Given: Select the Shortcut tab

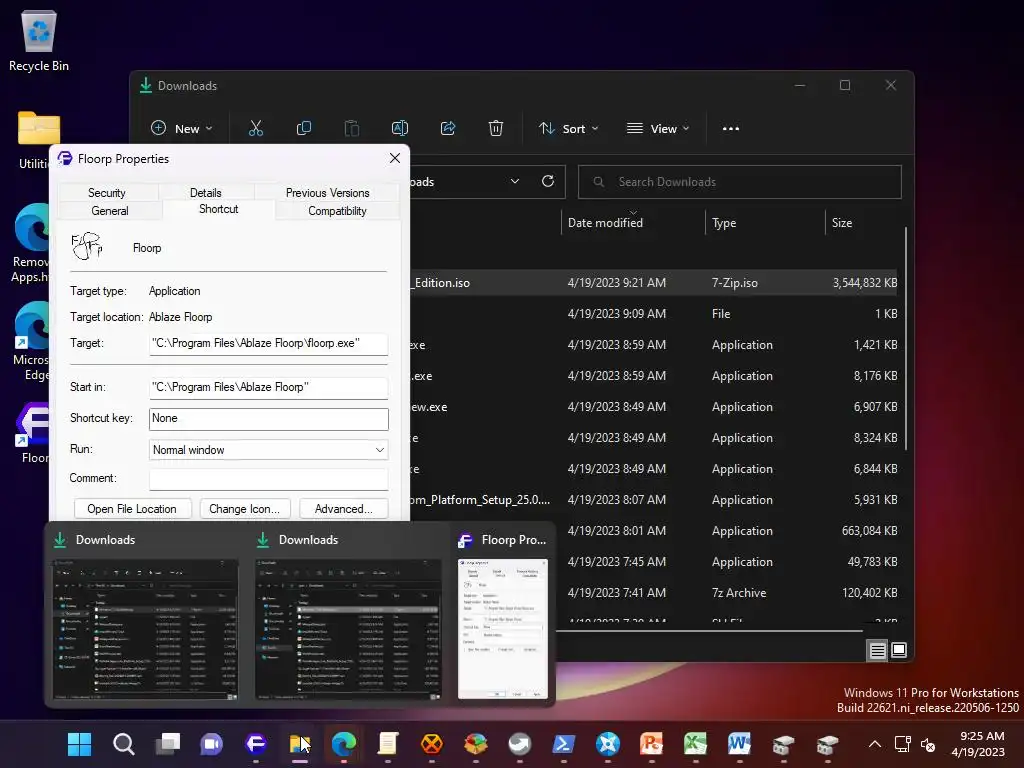Looking at the screenshot, I should pyautogui.click(x=219, y=209).
